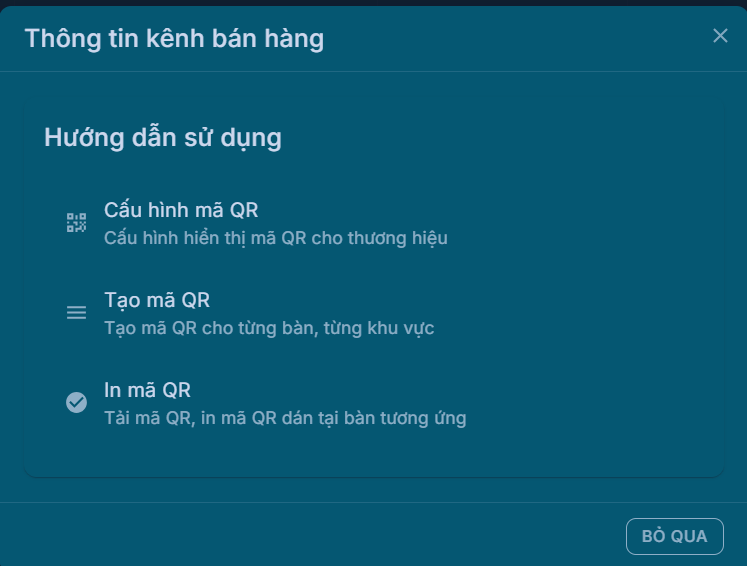Click description "Cấu hình hiển thị mã QR cho thương hiệu"
Screen dimensions: 747x566
[275, 238]
